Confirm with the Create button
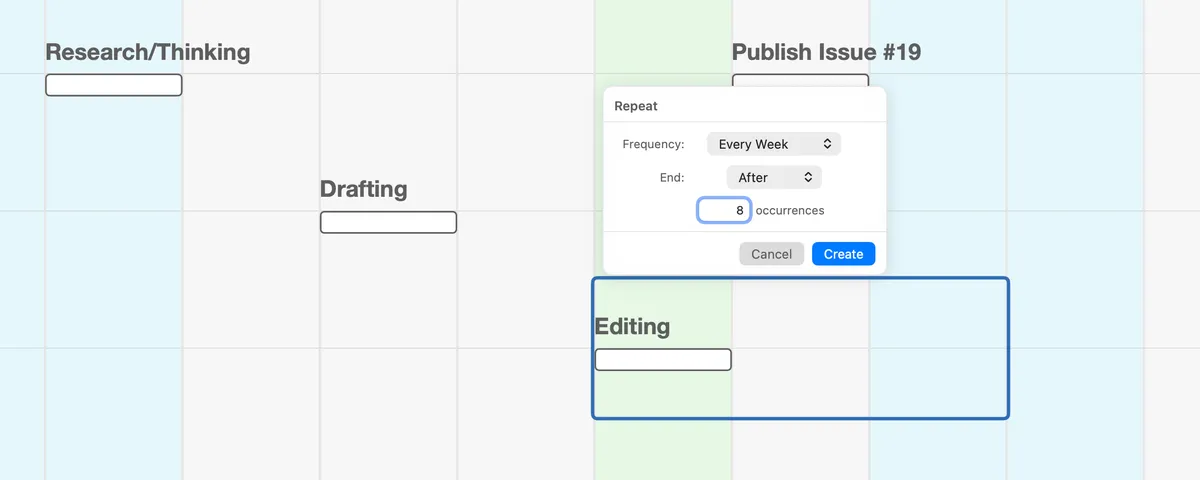Image resolution: width=1200 pixels, height=480 pixels. click(843, 254)
